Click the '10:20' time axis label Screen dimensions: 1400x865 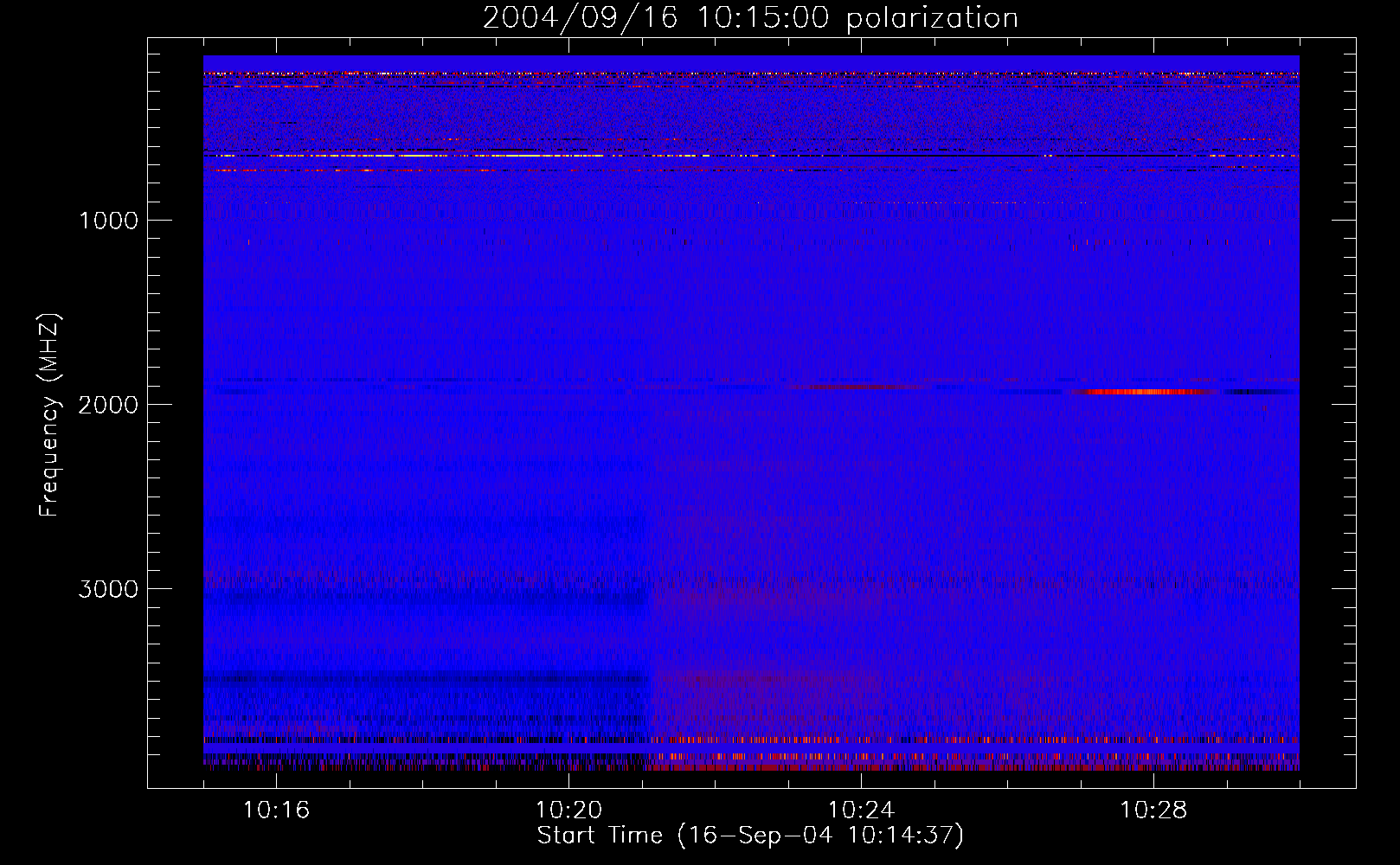click(x=568, y=811)
